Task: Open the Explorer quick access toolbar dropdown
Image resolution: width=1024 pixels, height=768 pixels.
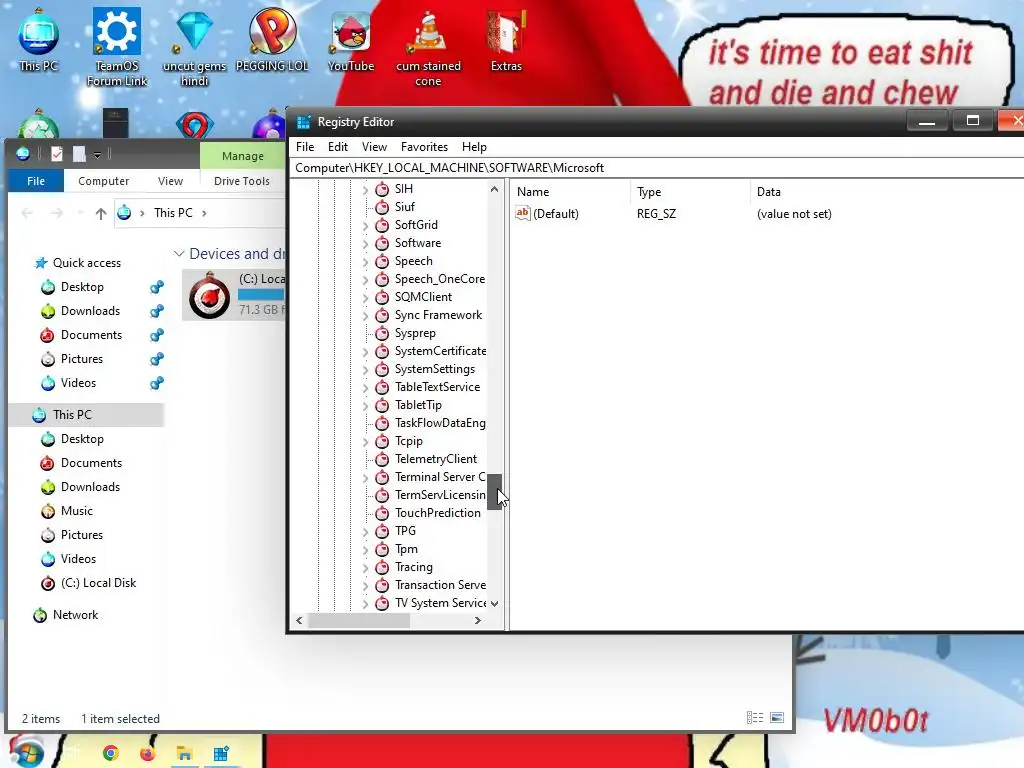Action: pos(97,155)
